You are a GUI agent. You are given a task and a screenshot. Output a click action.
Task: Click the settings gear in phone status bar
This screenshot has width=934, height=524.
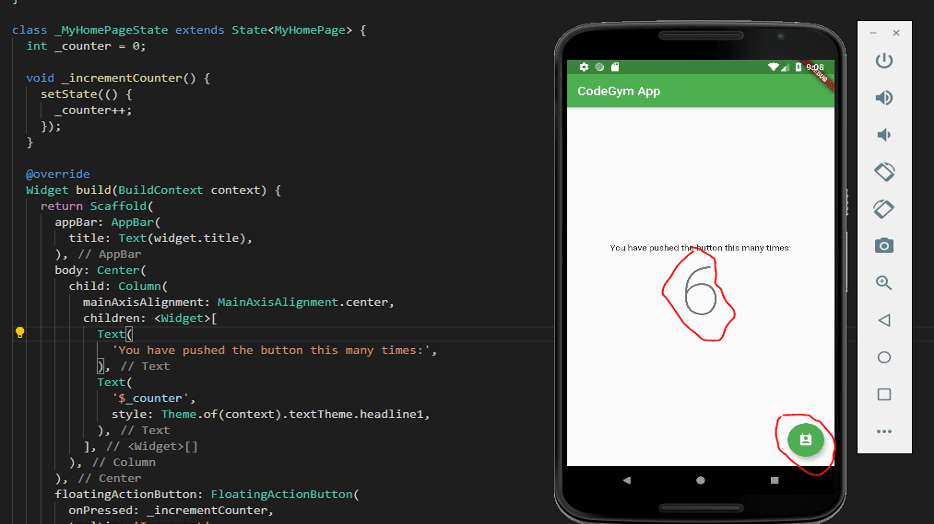tap(584, 67)
